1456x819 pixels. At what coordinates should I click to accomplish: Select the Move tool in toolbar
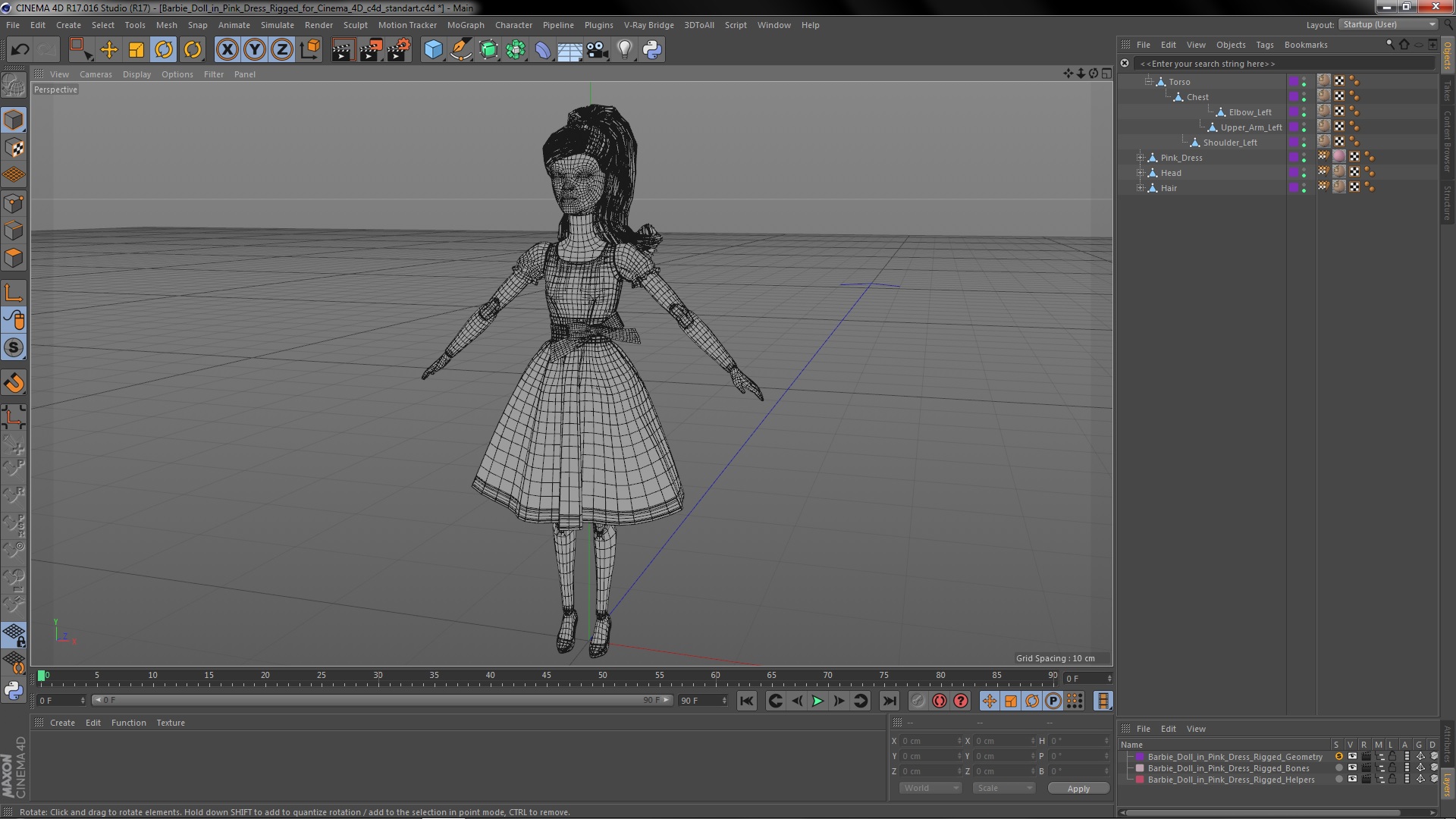click(x=109, y=50)
